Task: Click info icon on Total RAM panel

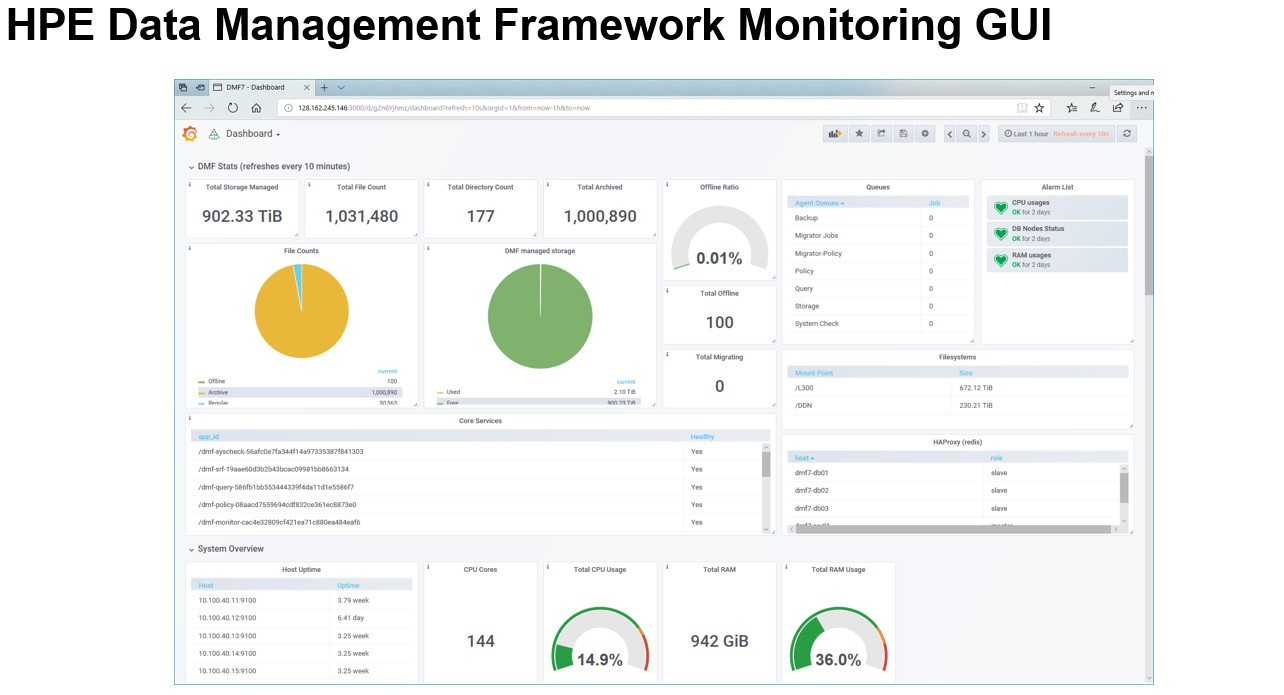Action: [667, 567]
